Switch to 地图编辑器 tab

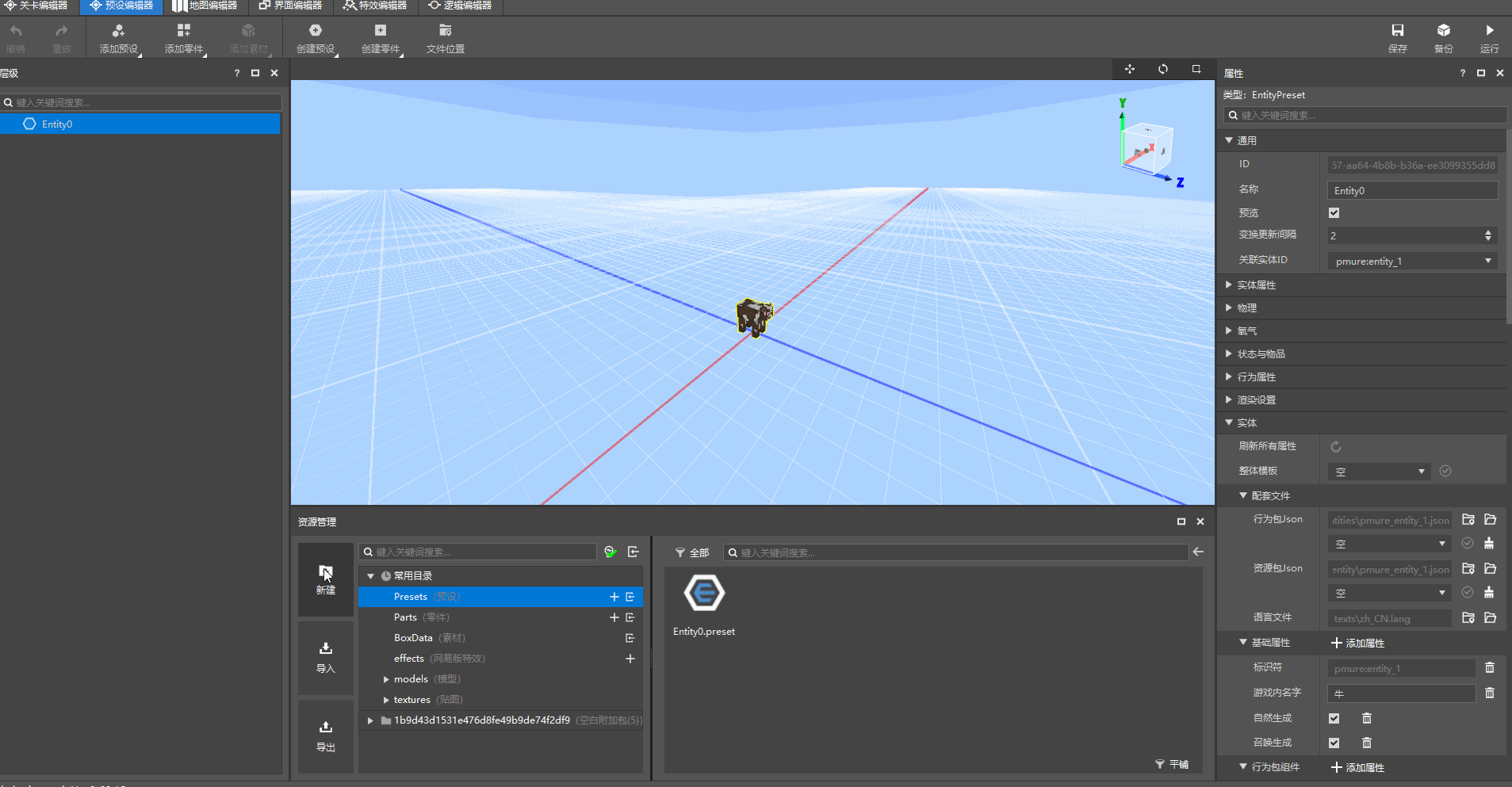tap(205, 6)
